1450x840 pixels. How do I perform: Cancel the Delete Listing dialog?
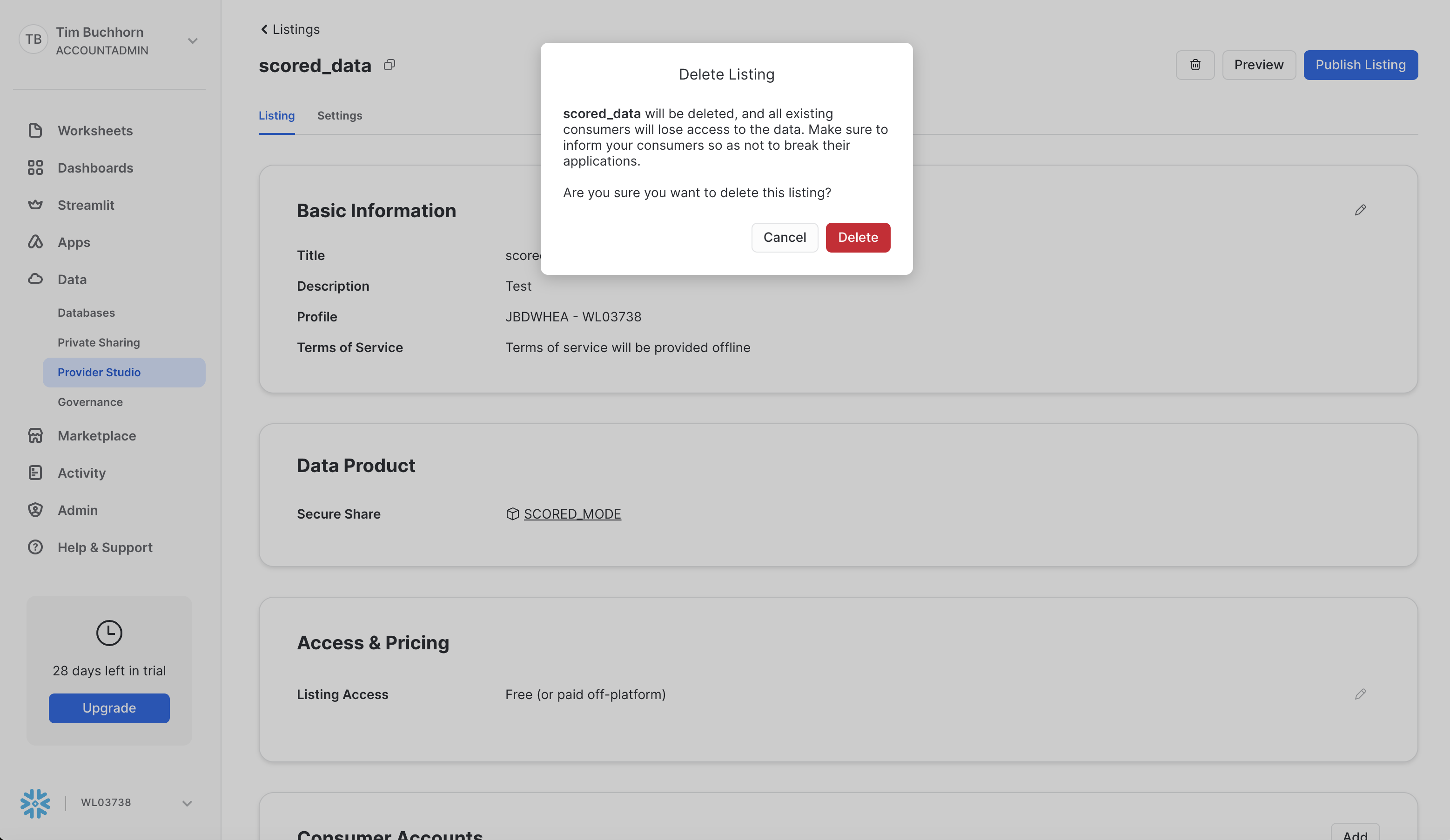(x=784, y=238)
